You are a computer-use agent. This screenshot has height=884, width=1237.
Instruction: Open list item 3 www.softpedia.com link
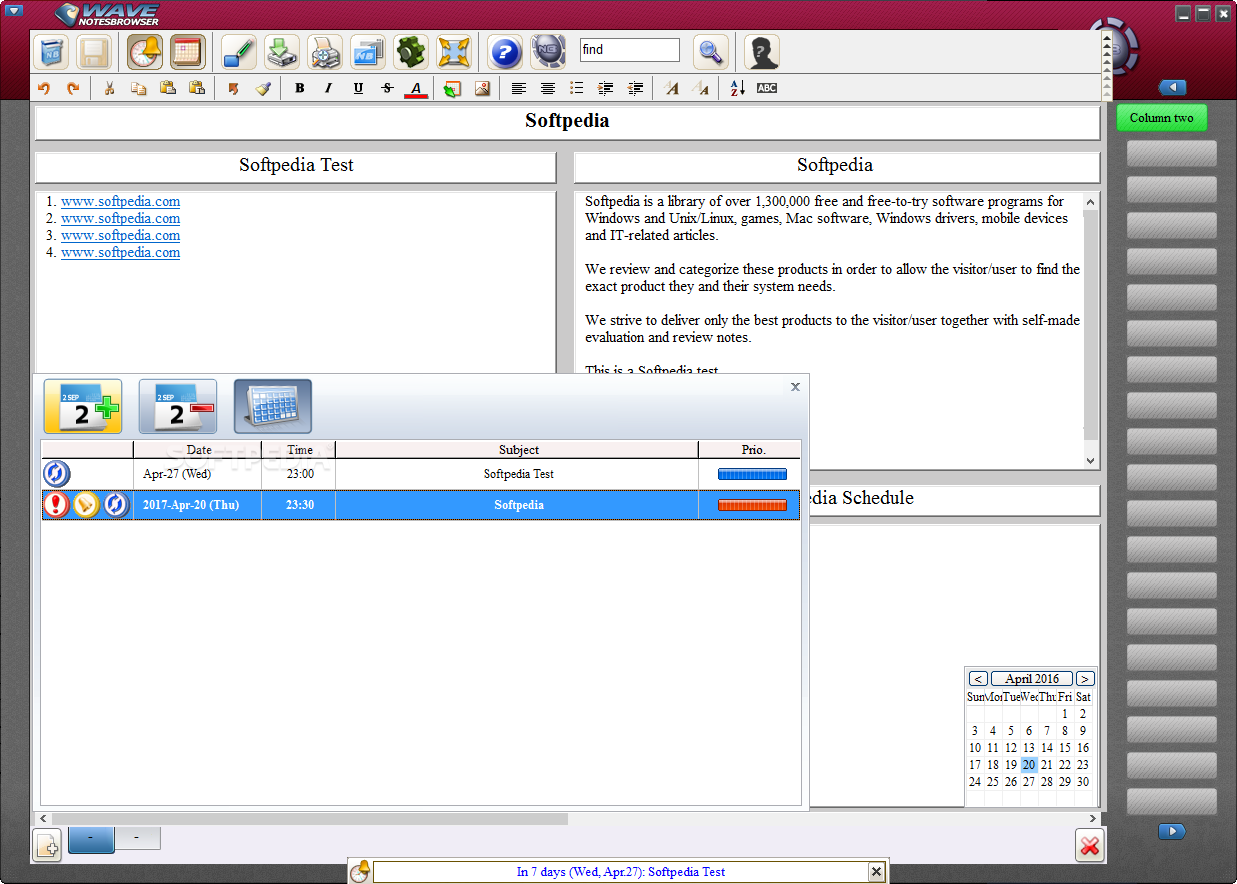coord(120,235)
